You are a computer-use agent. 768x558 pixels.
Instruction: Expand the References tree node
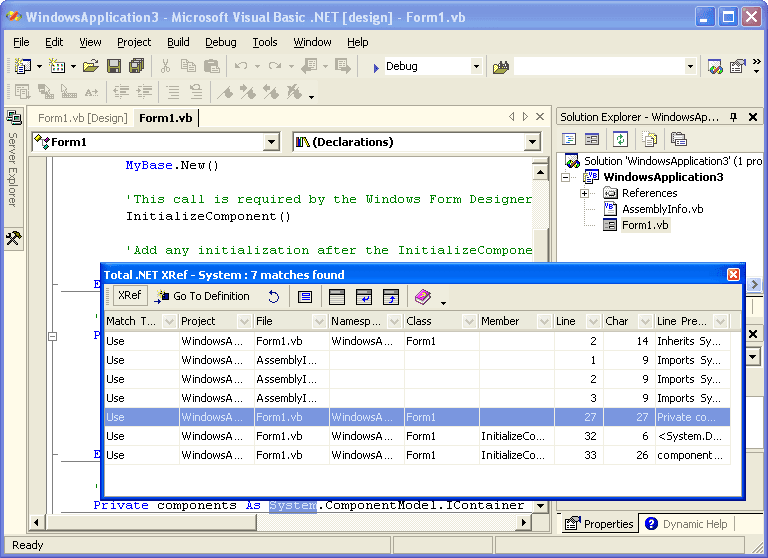click(584, 194)
